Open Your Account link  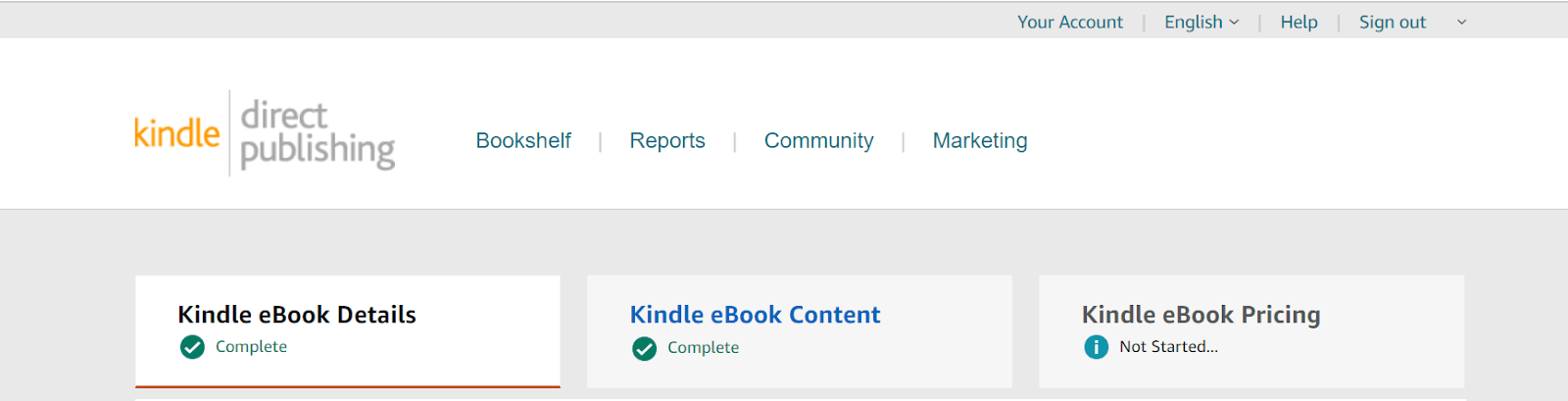point(1070,22)
